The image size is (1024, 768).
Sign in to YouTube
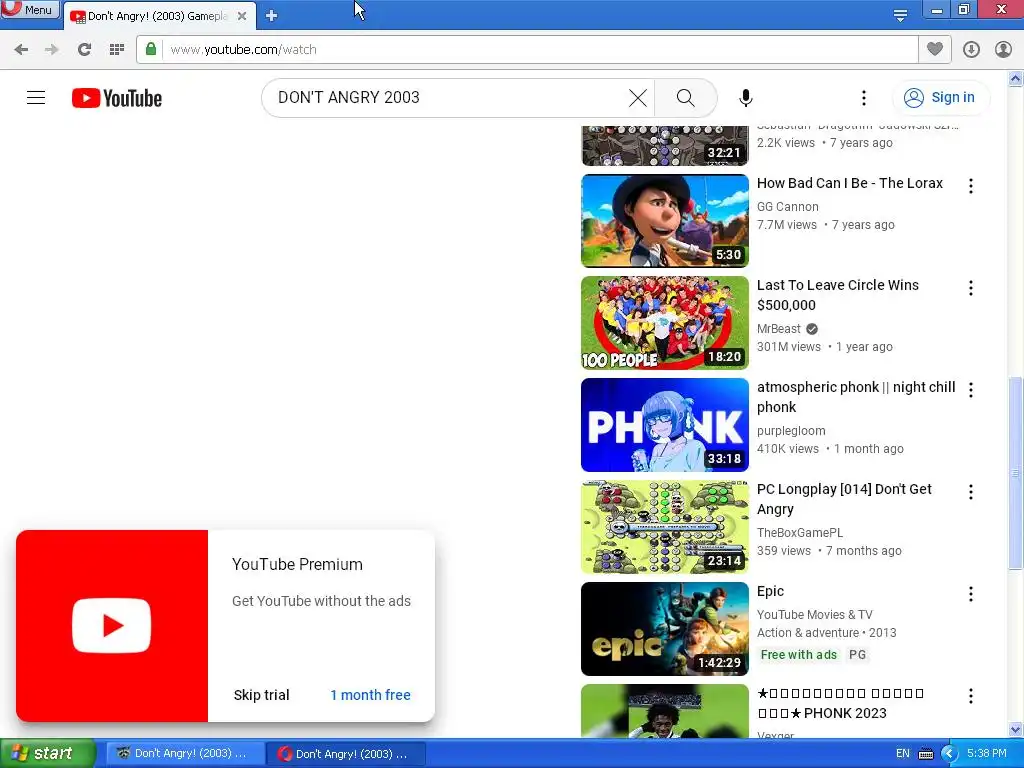940,98
